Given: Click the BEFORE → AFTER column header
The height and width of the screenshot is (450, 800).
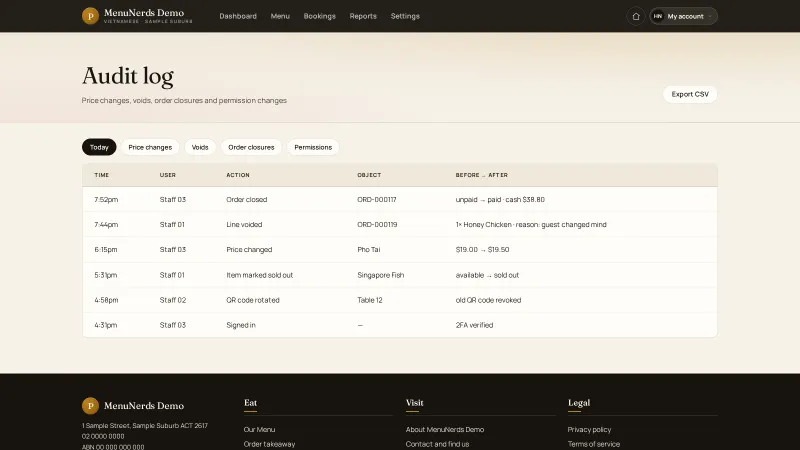Looking at the screenshot, I should click(482, 175).
